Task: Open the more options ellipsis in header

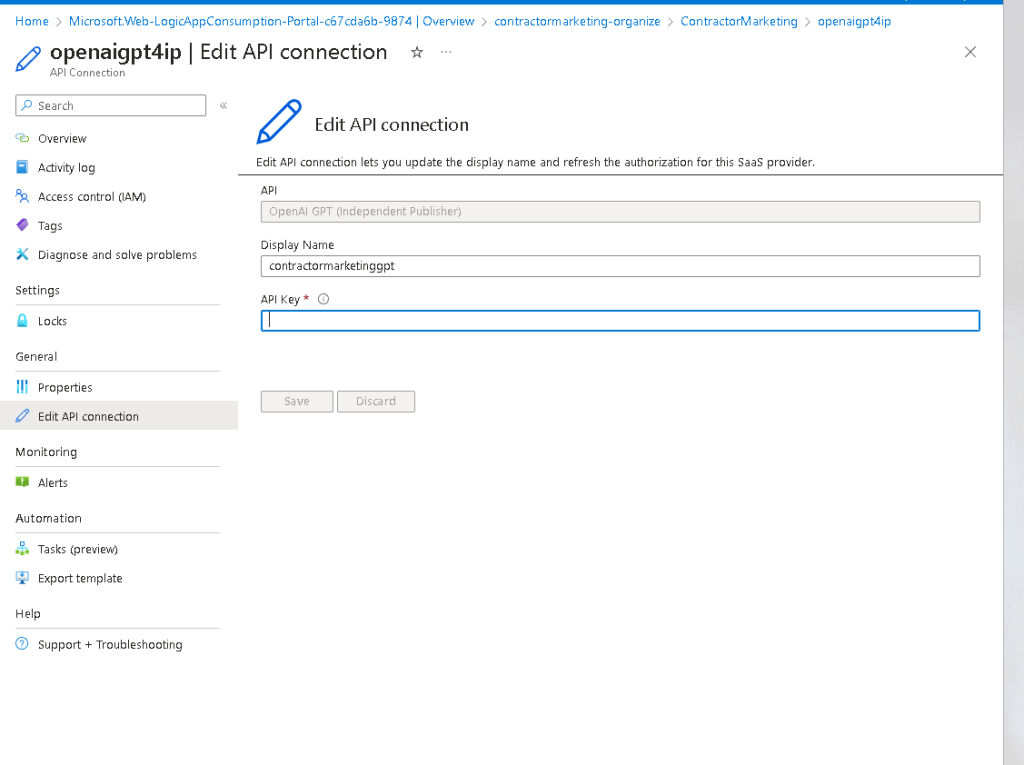Action: (x=446, y=52)
